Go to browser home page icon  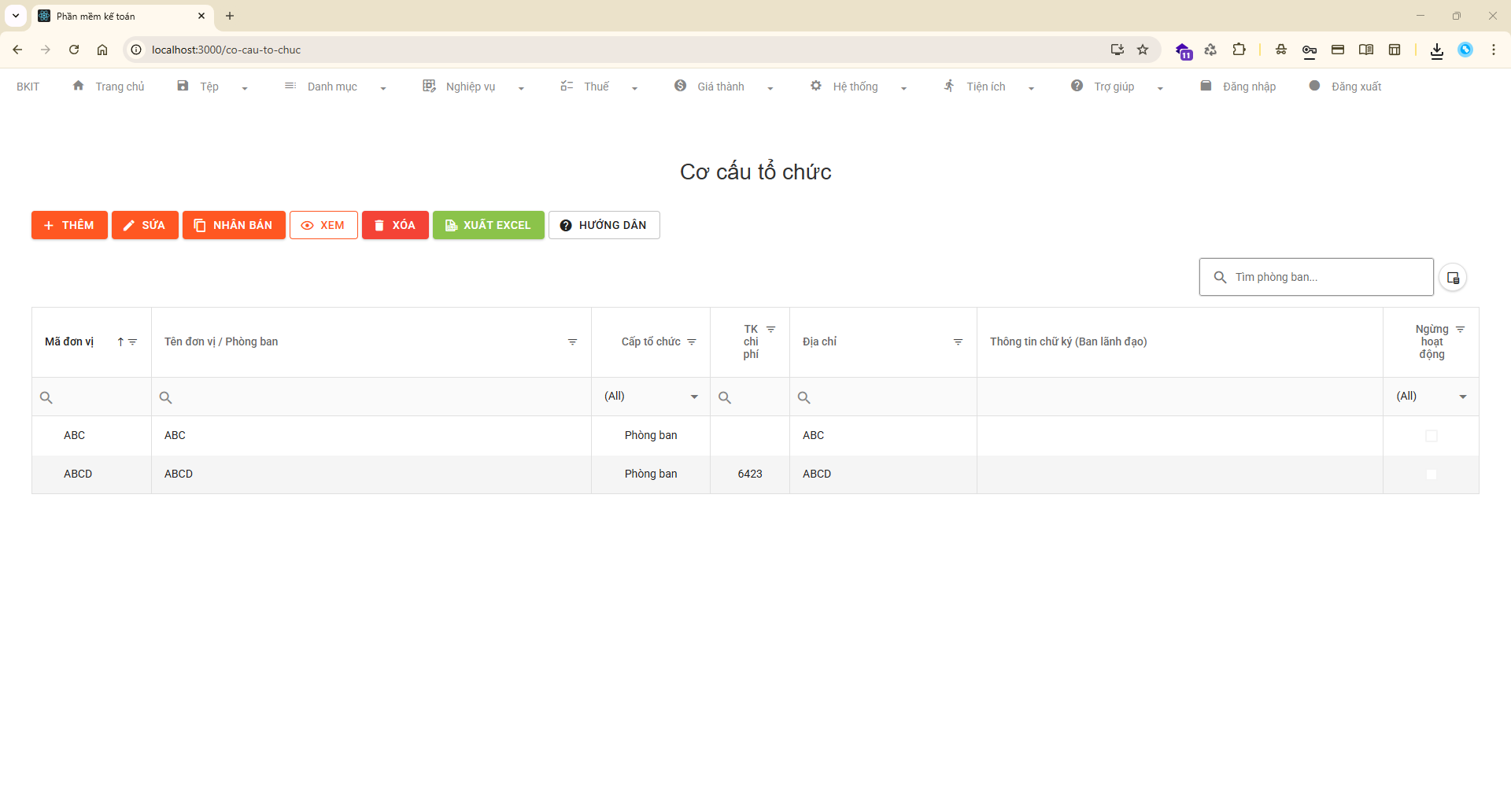pos(102,50)
